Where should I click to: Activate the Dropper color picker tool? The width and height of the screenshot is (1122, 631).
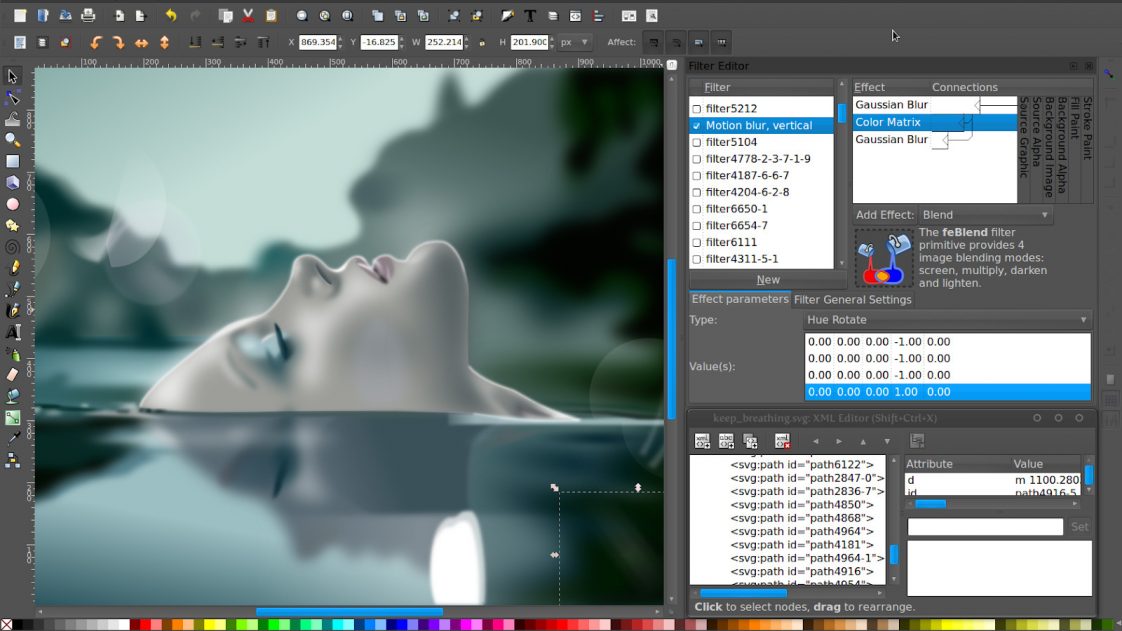14,438
